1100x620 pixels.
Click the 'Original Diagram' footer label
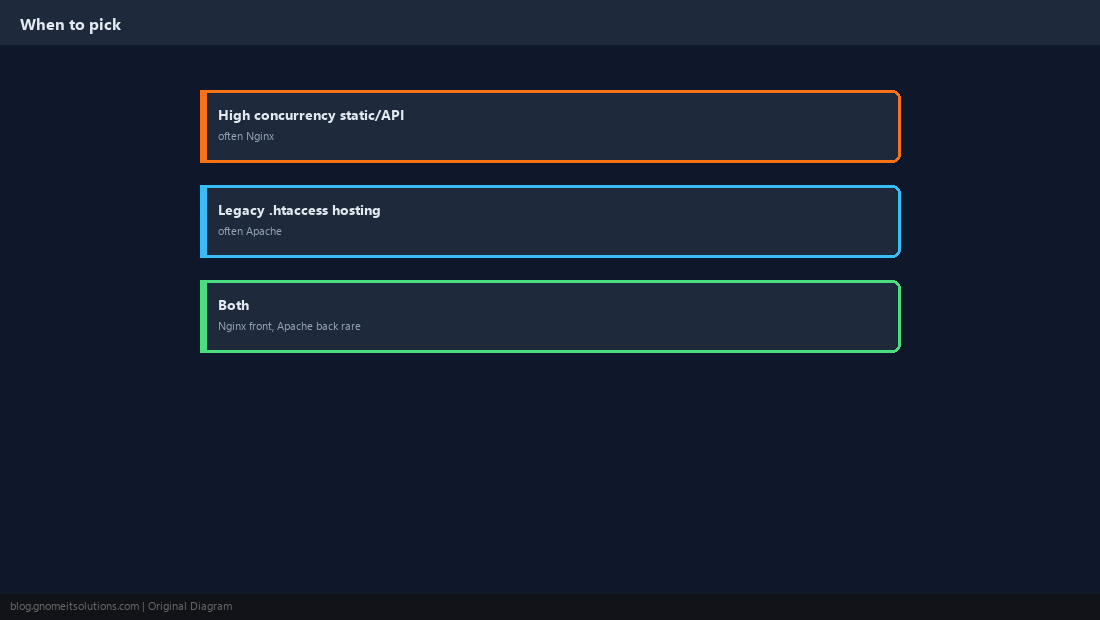[190, 607]
